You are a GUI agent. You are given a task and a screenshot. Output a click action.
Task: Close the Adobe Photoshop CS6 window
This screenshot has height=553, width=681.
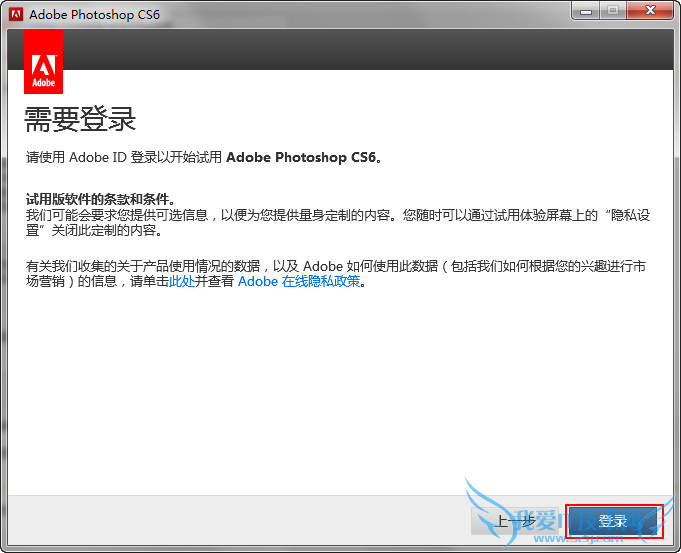pyautogui.click(x=650, y=11)
